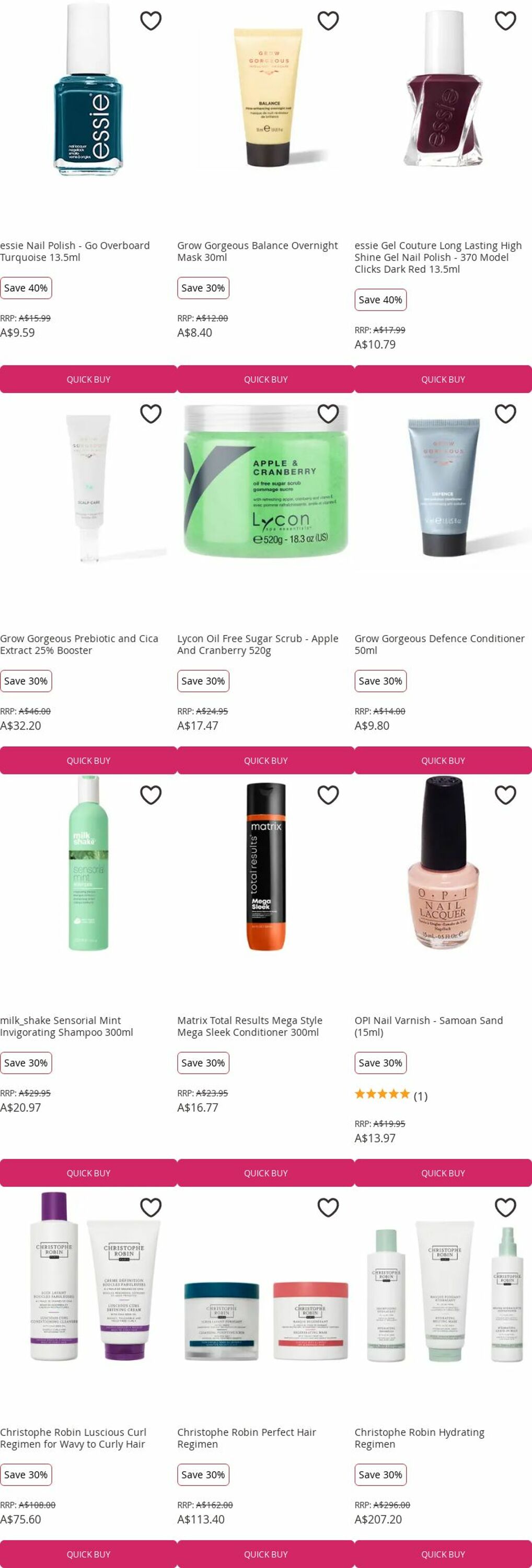Open the Grow Gorgeous Defence Conditioner product photo
Screen dimensions: 532x1568
(443, 487)
